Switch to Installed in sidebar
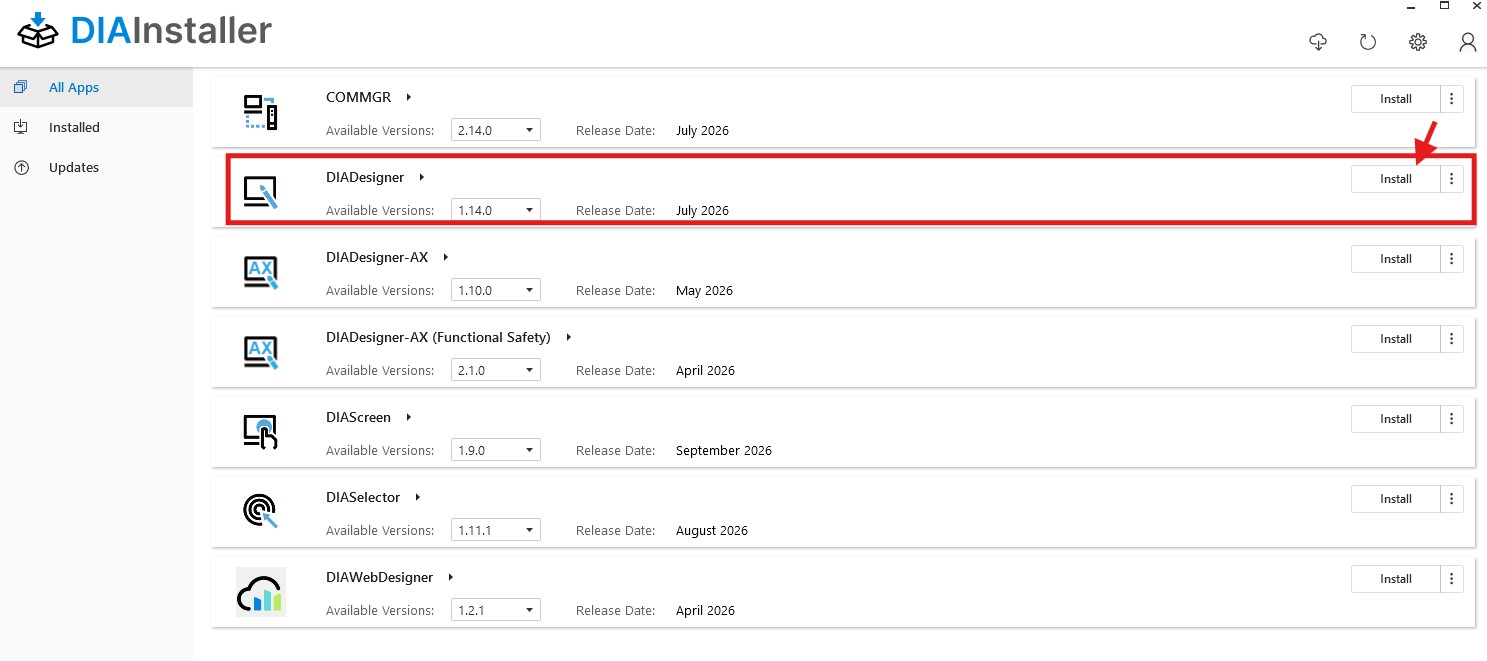This screenshot has width=1487, height=661. (96, 127)
